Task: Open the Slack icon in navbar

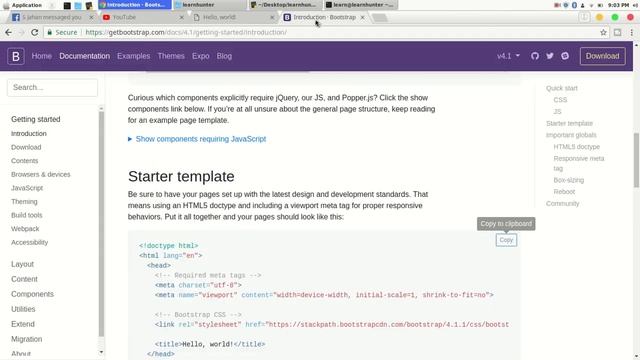Action: 565,56
